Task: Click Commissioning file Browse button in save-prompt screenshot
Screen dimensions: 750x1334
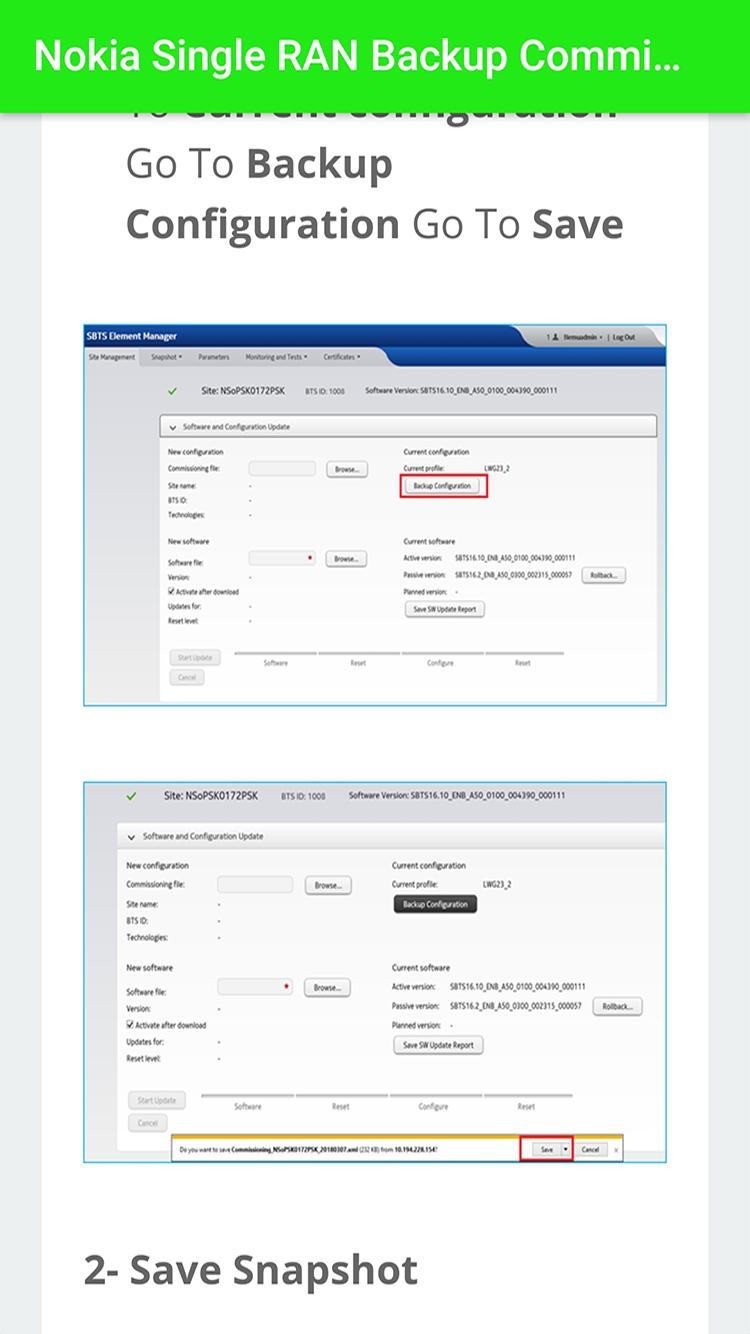Action: [x=328, y=885]
